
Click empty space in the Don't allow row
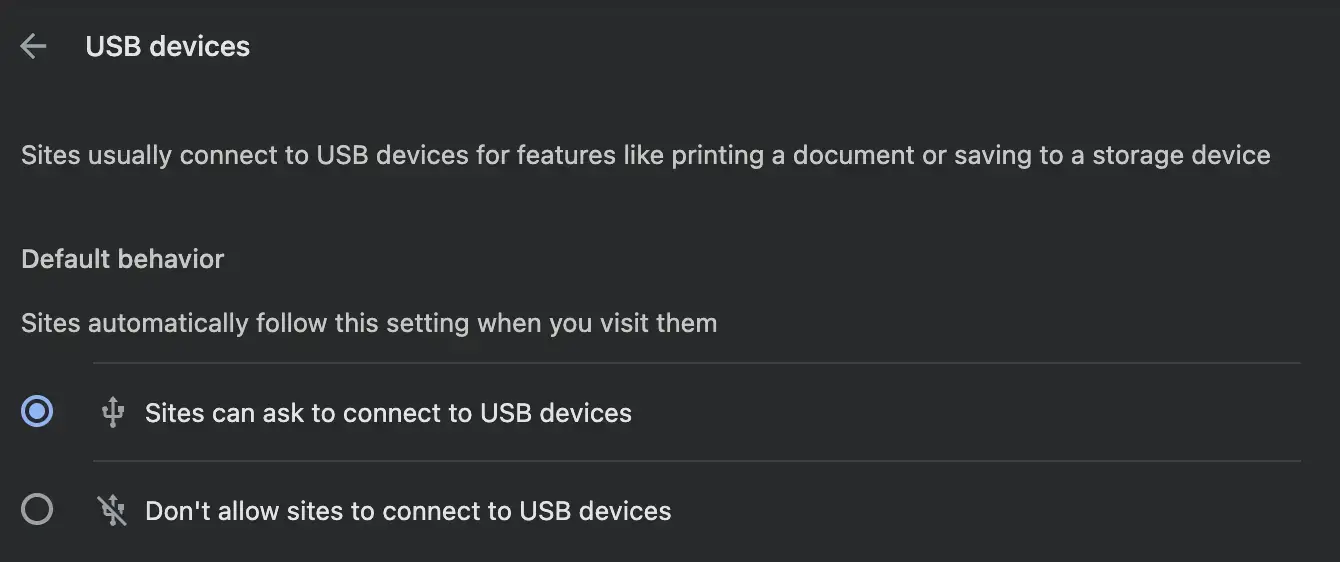[980, 510]
